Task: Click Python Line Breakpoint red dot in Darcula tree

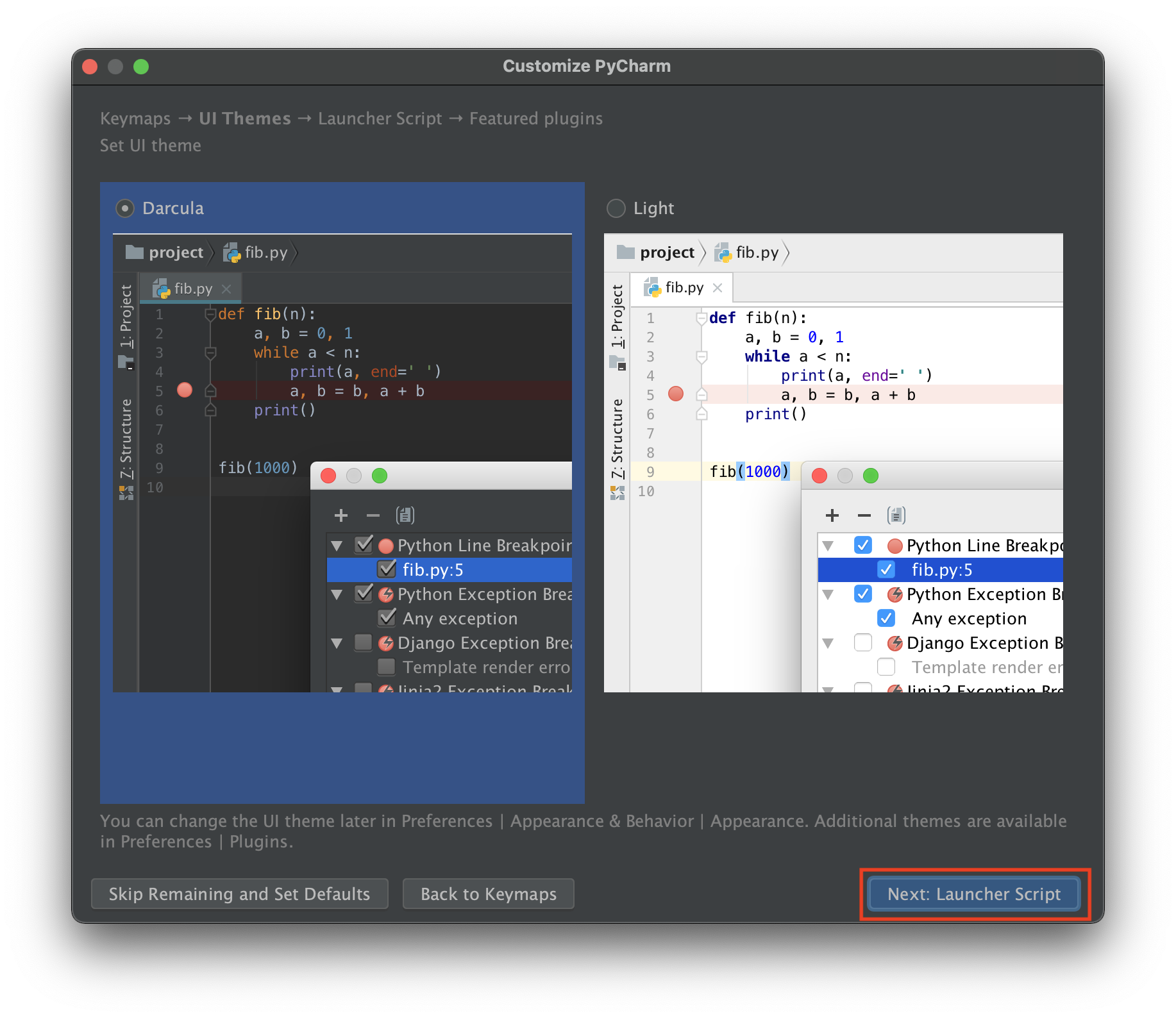Action: (386, 546)
